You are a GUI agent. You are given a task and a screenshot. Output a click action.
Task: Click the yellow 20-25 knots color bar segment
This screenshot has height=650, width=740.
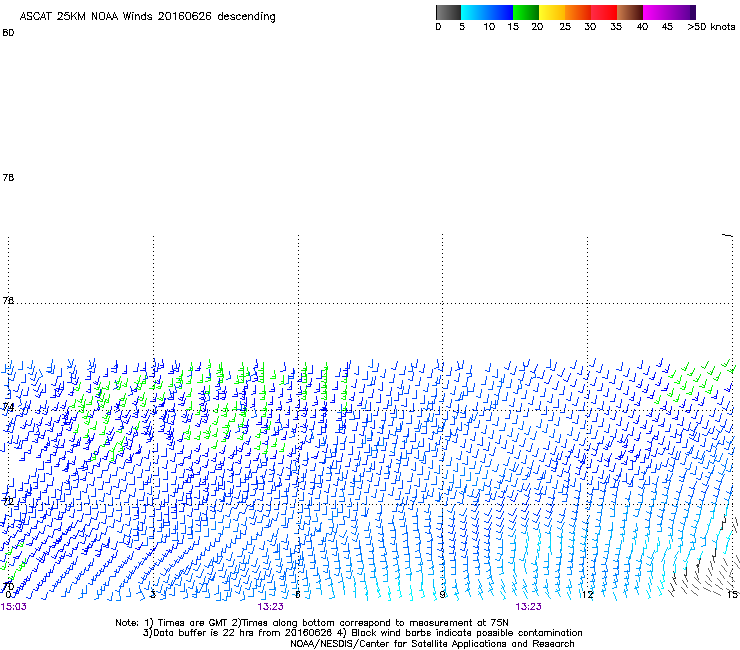[552, 12]
